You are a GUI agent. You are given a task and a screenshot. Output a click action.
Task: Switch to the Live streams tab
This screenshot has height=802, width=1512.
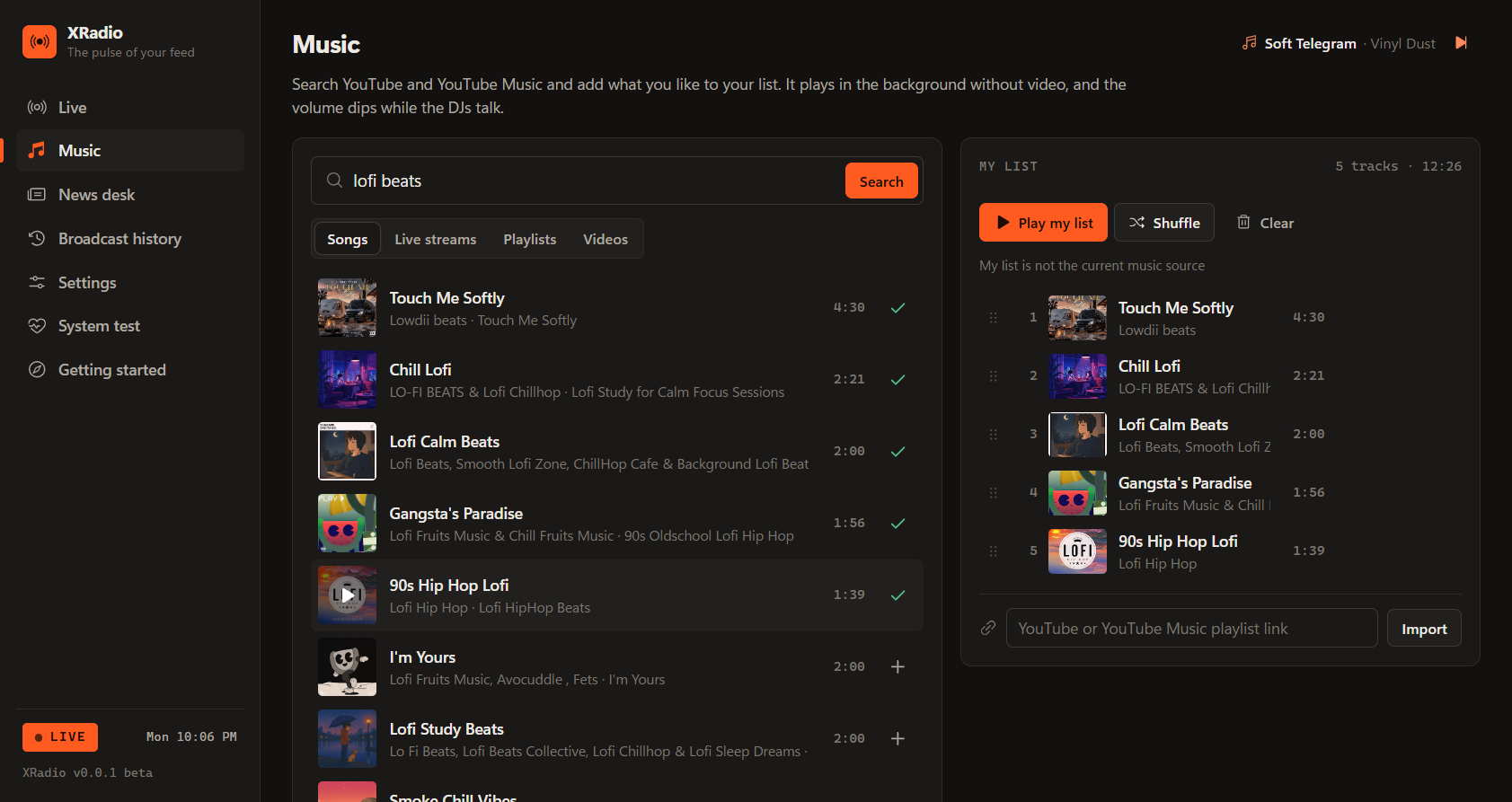[436, 240]
